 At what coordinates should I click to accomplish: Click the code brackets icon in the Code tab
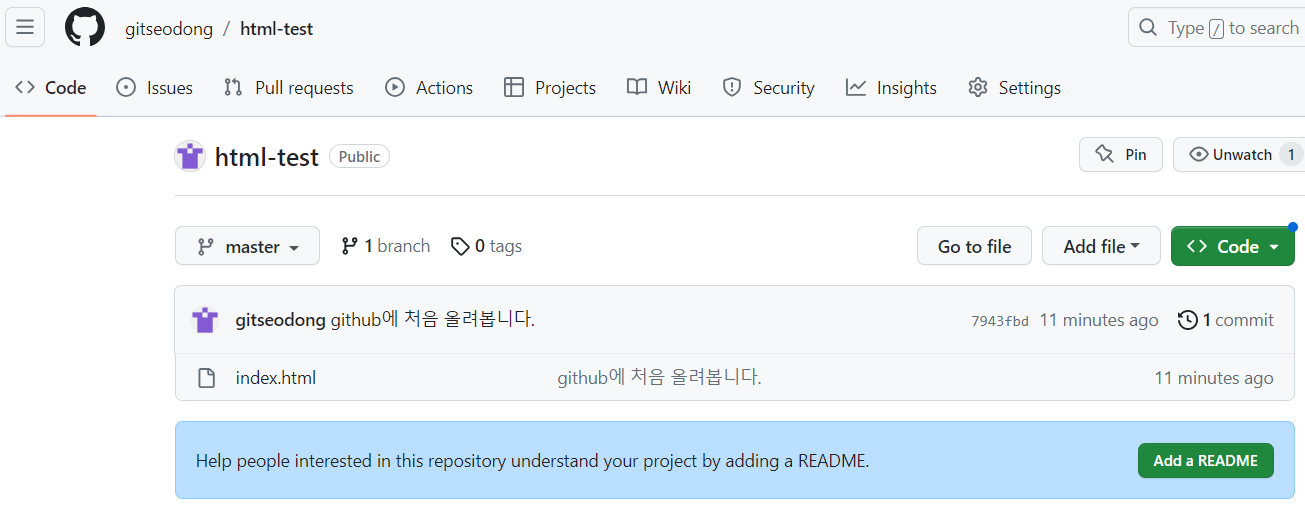point(25,88)
